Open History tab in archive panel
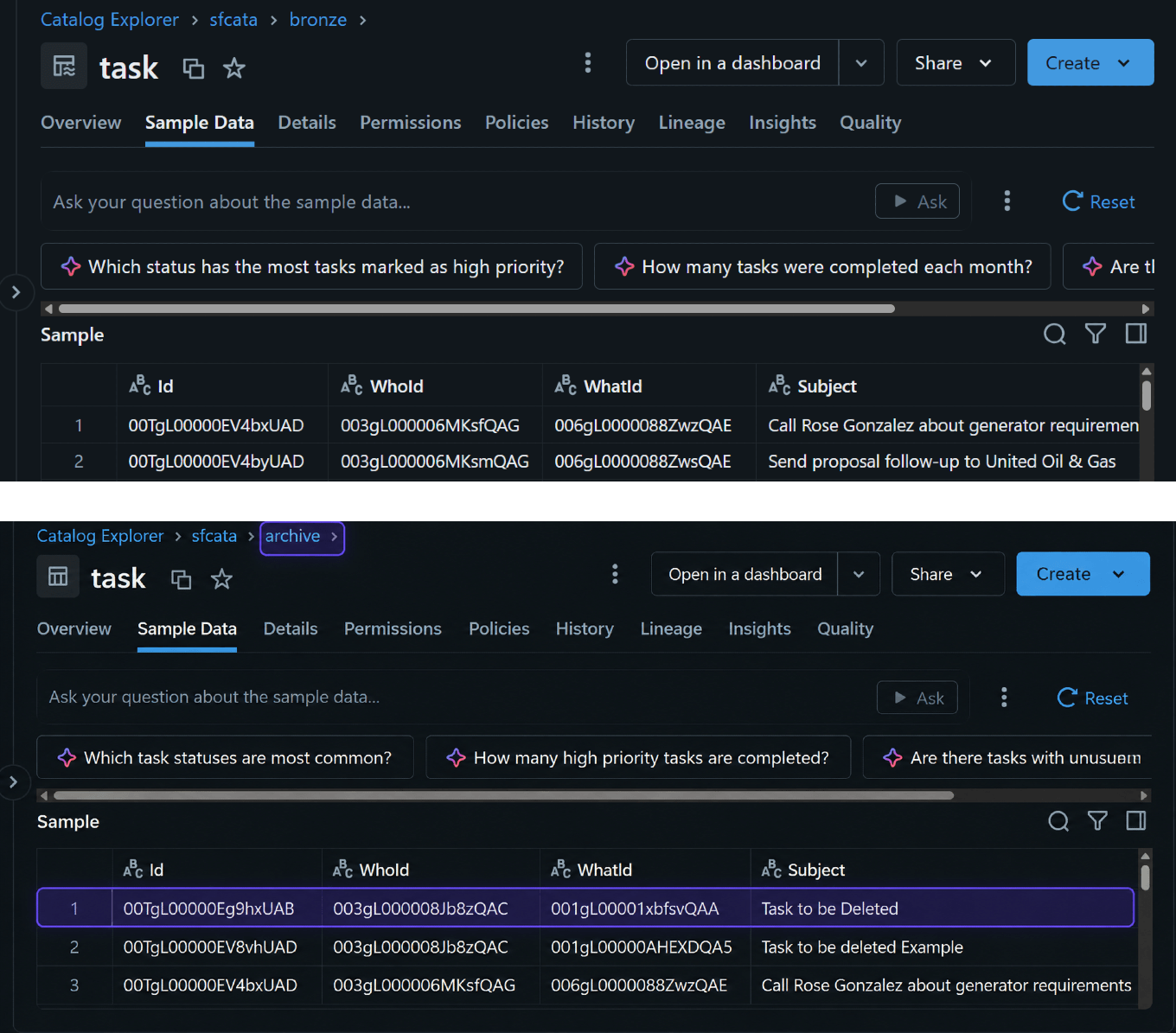Viewport: 1176px width, 1033px height. pos(585,628)
